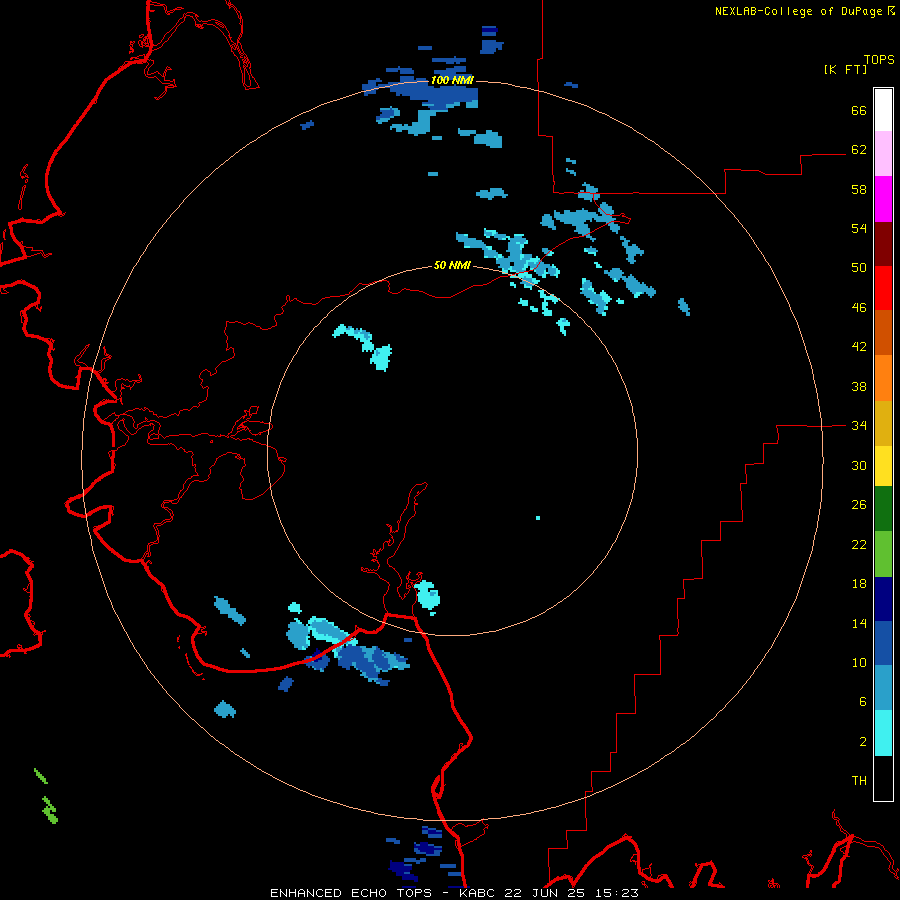This screenshot has width=900, height=900.
Task: Click the dark orange legend segment
Action: (x=883, y=333)
